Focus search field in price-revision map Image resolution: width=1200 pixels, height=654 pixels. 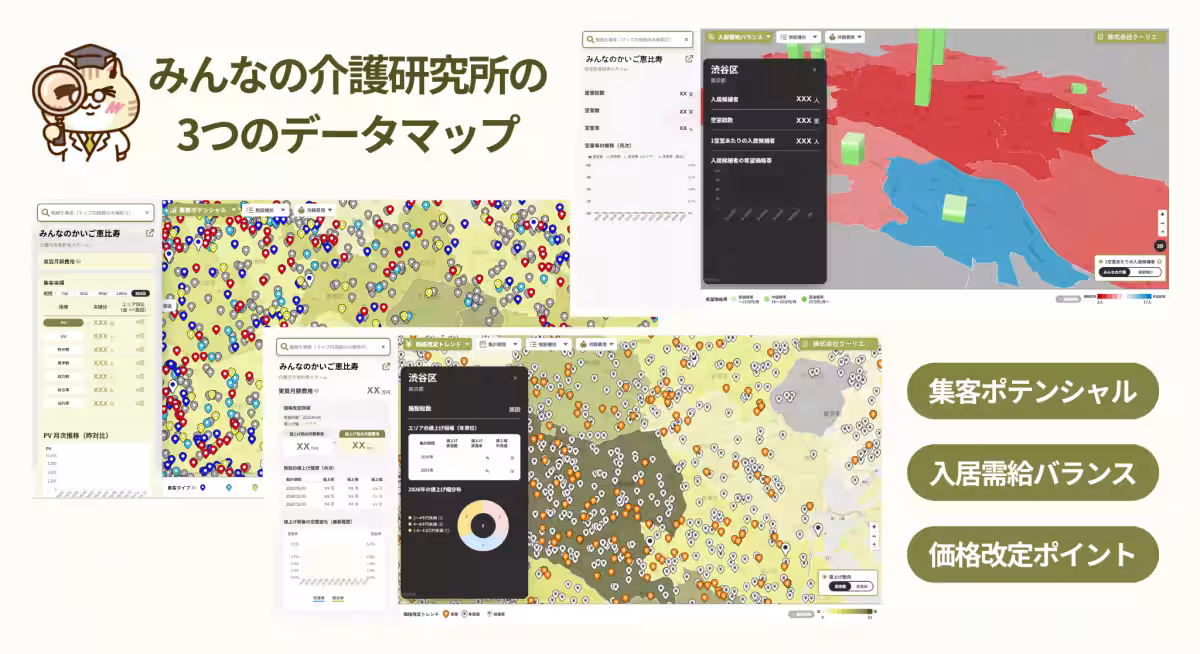click(x=332, y=346)
